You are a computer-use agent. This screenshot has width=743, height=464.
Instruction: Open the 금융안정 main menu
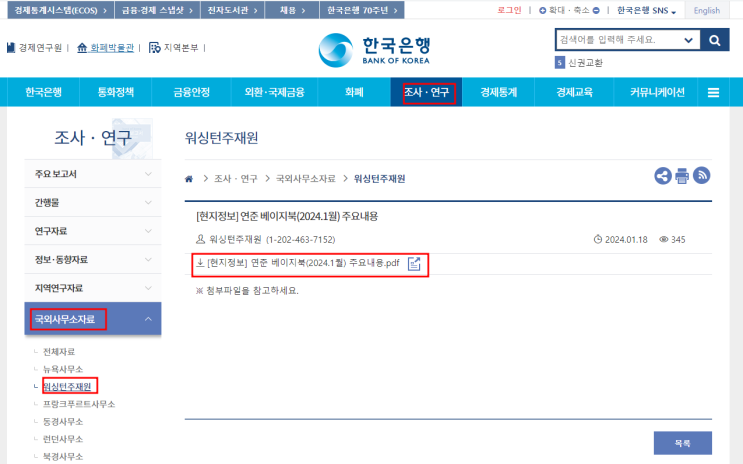click(191, 92)
